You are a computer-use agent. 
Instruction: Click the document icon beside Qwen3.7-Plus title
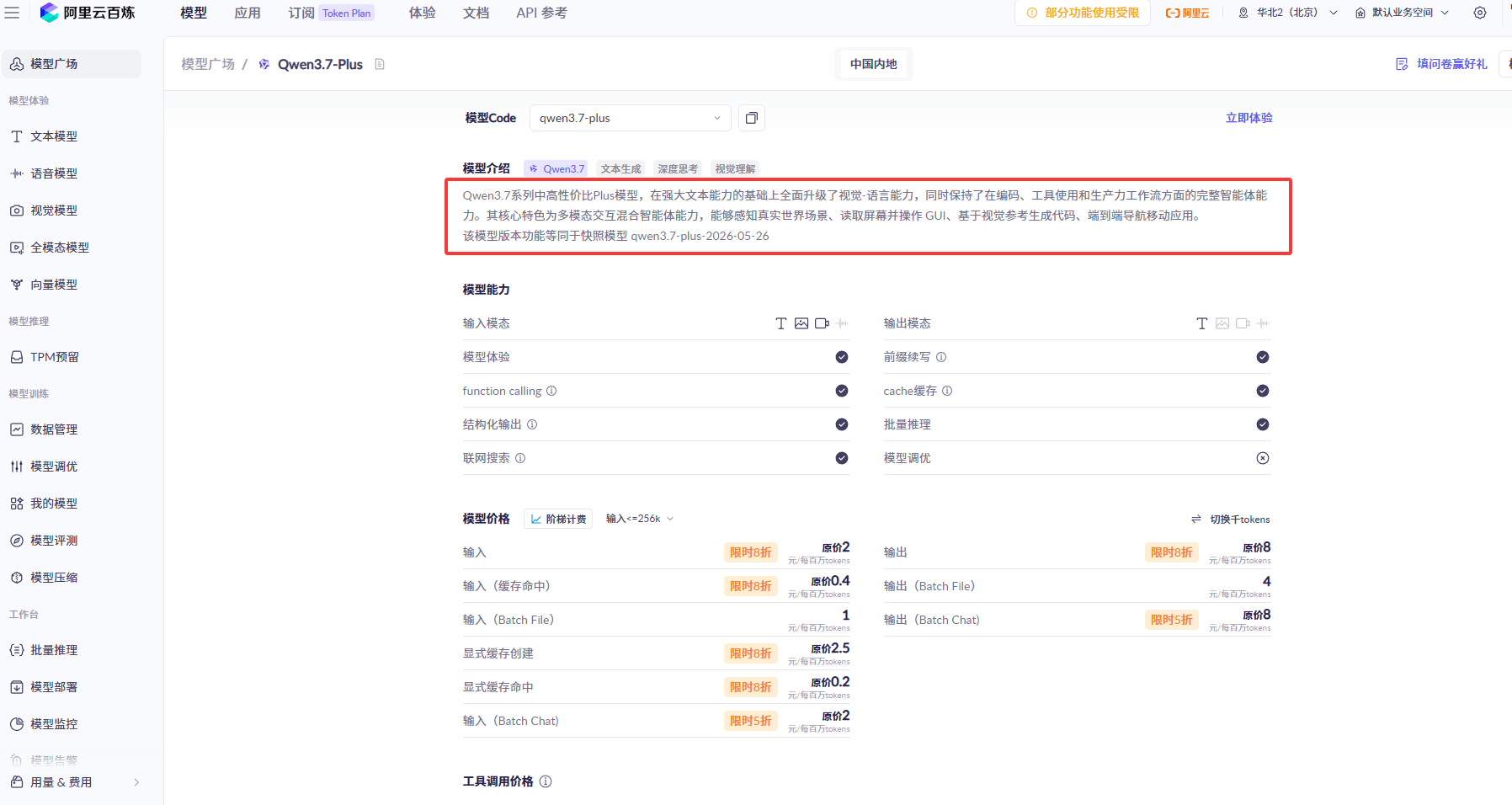click(x=380, y=64)
